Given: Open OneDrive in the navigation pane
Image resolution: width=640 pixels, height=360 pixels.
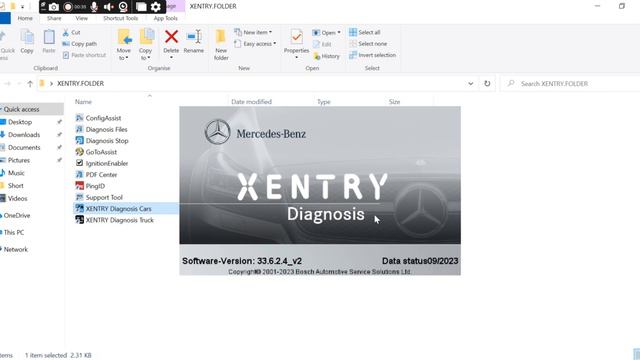Looking at the screenshot, I should click(x=16, y=216).
